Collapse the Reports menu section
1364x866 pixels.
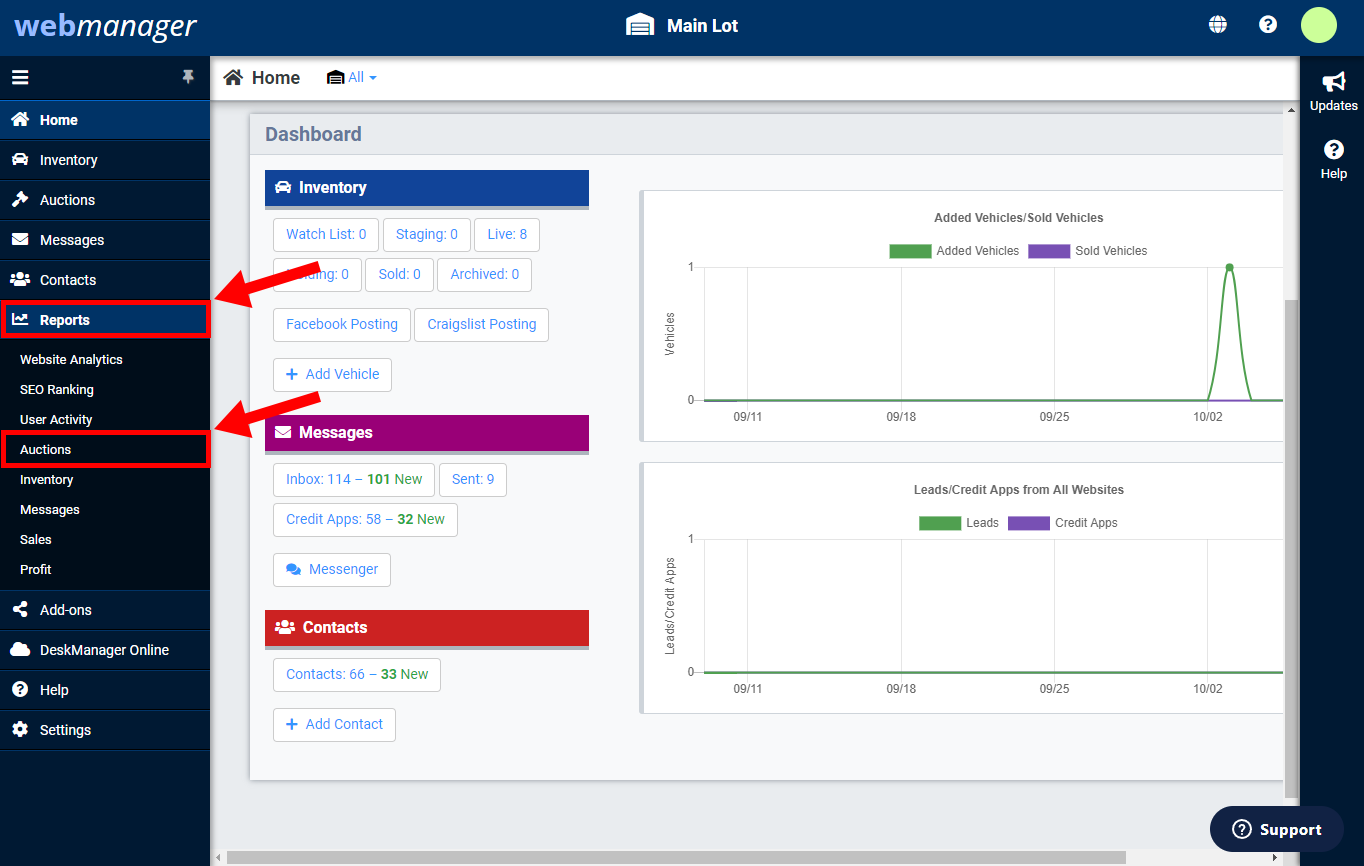105,320
